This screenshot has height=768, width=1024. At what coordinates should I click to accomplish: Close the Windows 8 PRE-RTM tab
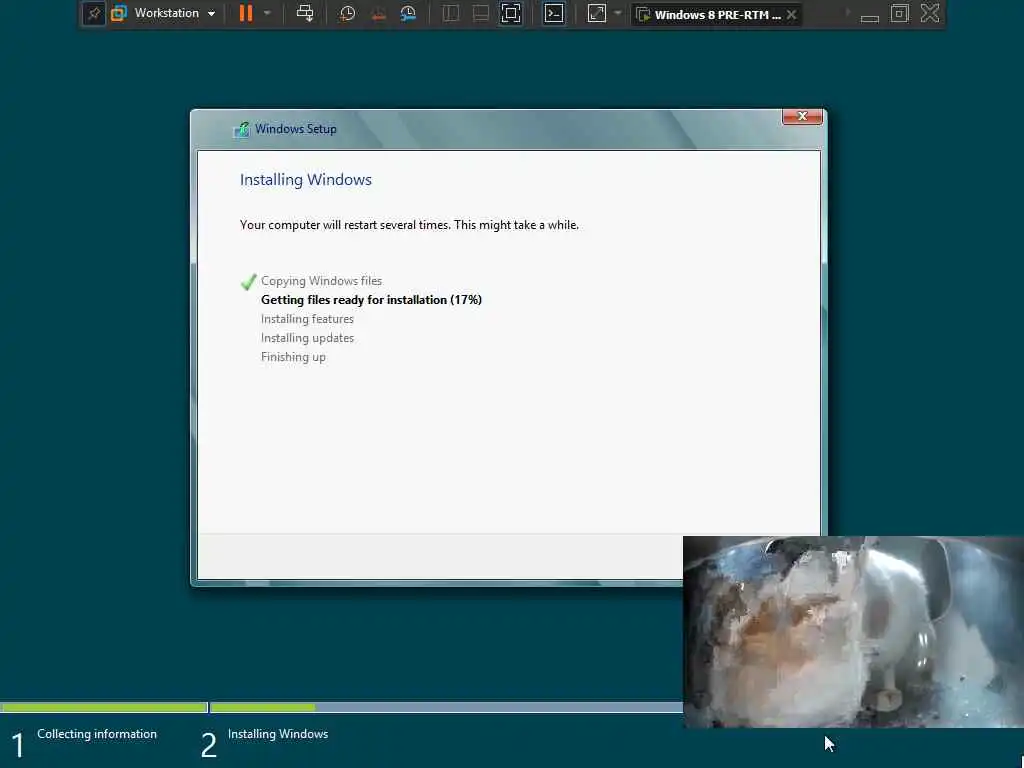pos(792,14)
